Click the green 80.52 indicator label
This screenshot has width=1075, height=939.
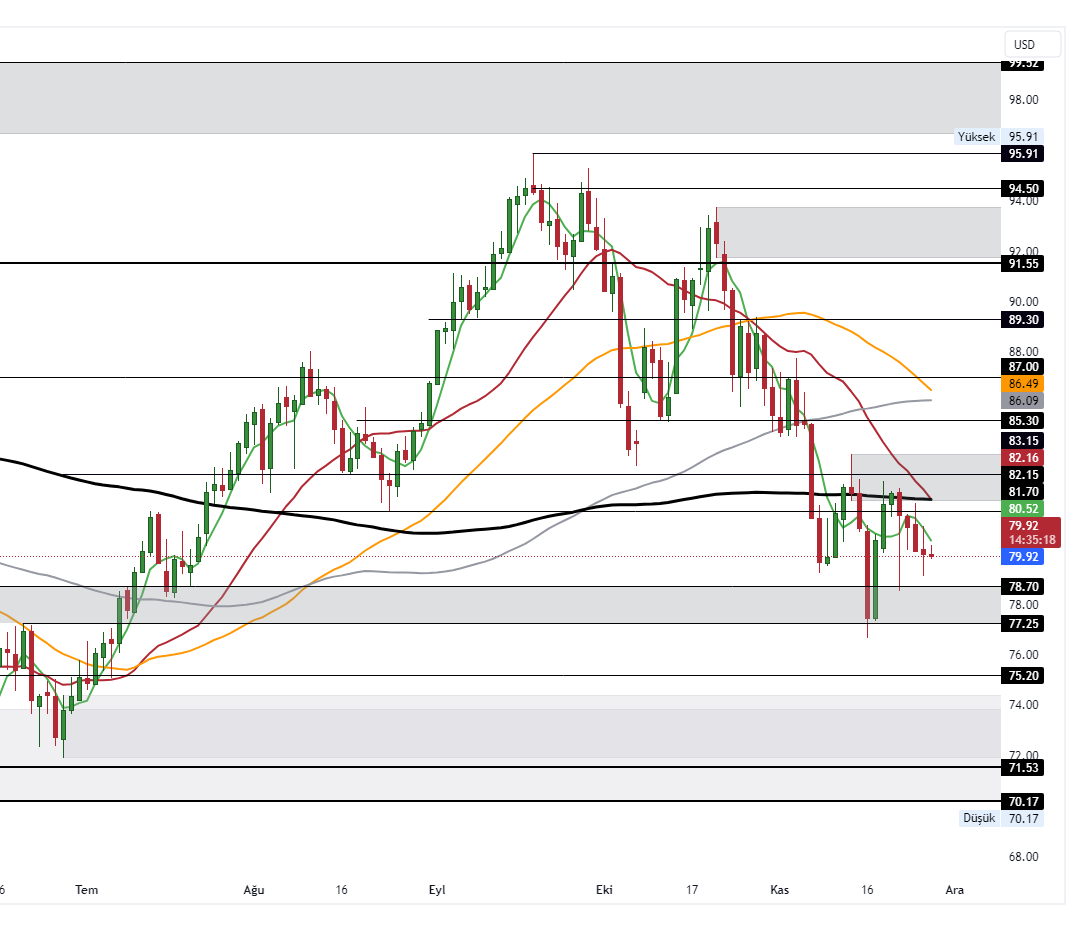pos(1022,508)
